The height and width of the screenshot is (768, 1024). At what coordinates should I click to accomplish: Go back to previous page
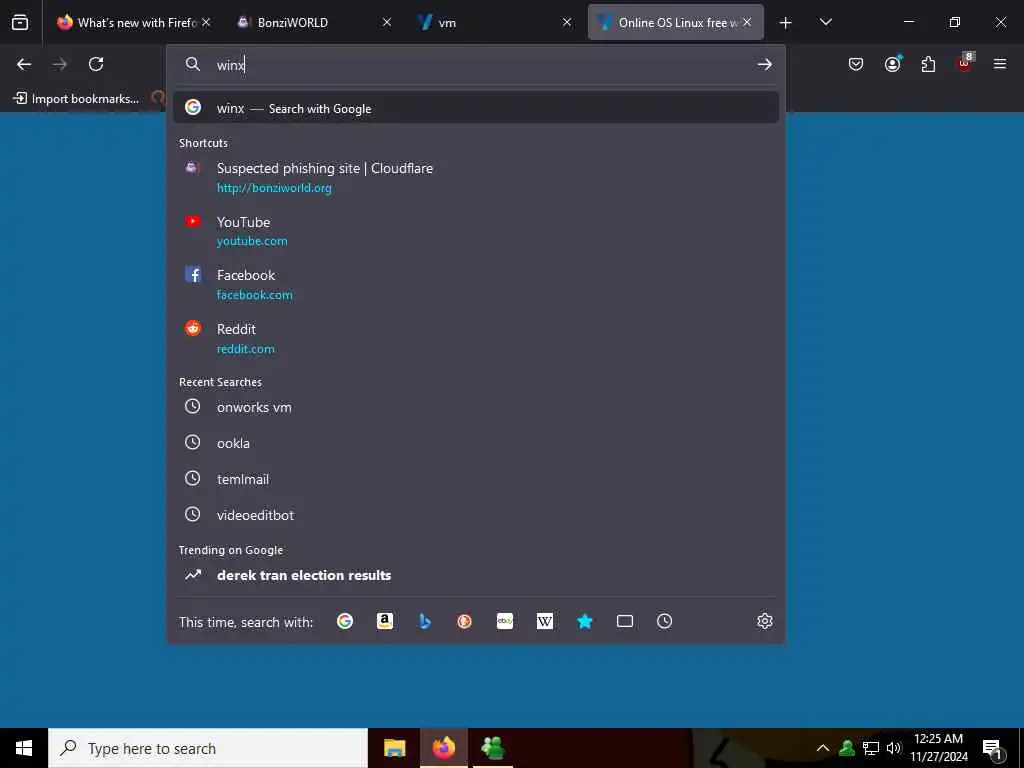[x=24, y=64]
